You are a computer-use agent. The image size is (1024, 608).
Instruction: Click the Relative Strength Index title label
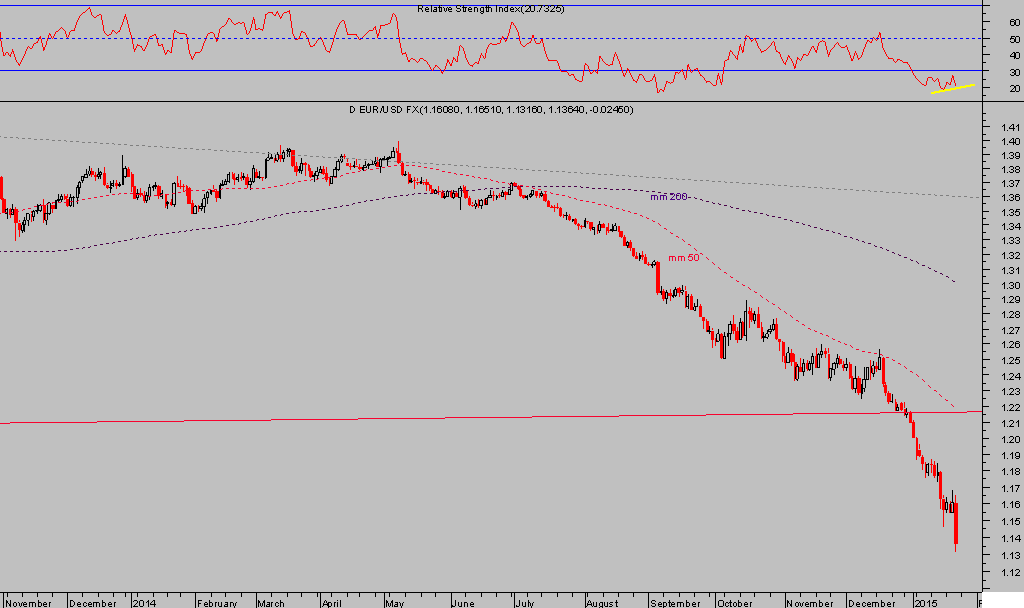[489, 9]
